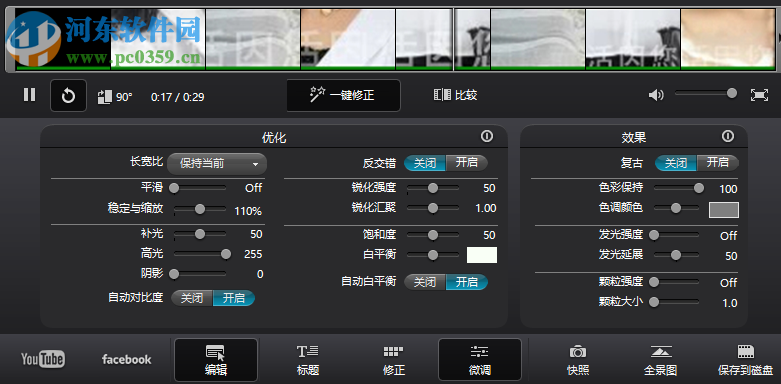781x384 pixels.
Task: Set 反交错 to 开启
Action: pyautogui.click(x=467, y=163)
